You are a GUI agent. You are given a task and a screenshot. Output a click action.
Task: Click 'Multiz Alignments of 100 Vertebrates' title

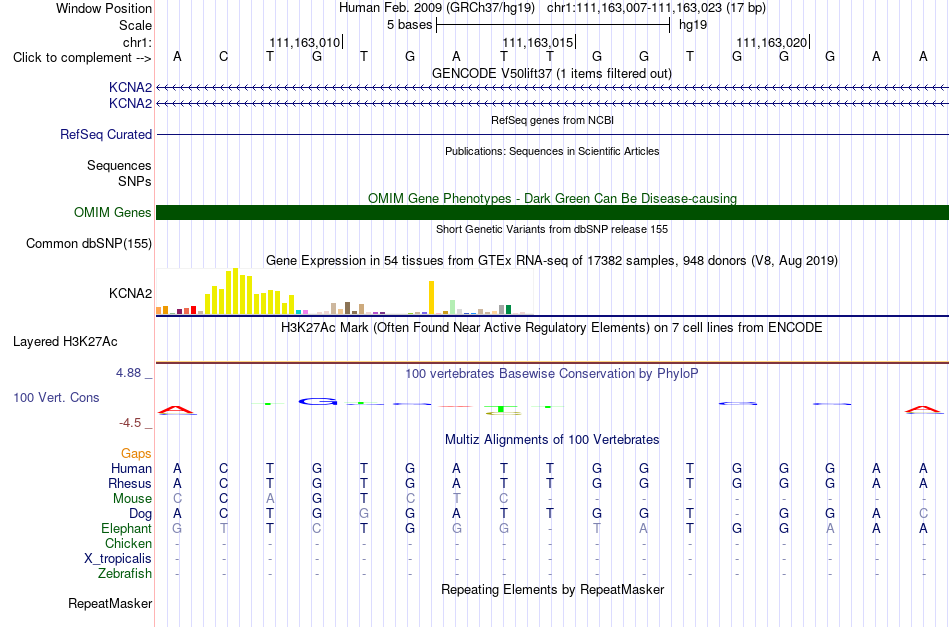tap(552, 439)
